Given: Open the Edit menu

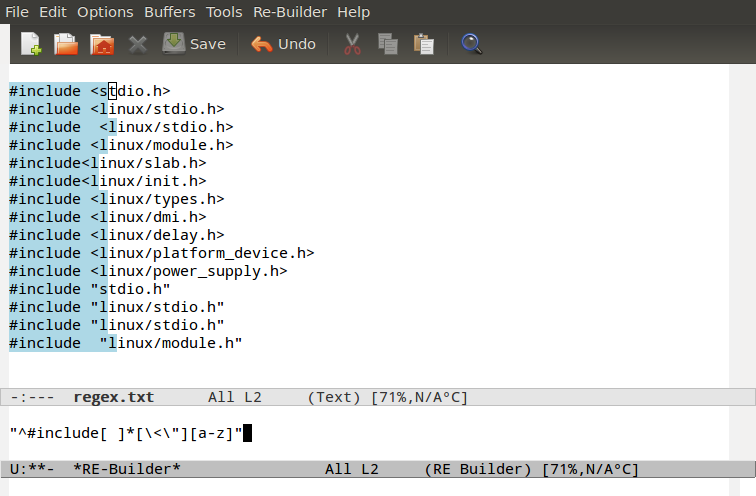Looking at the screenshot, I should 53,12.
